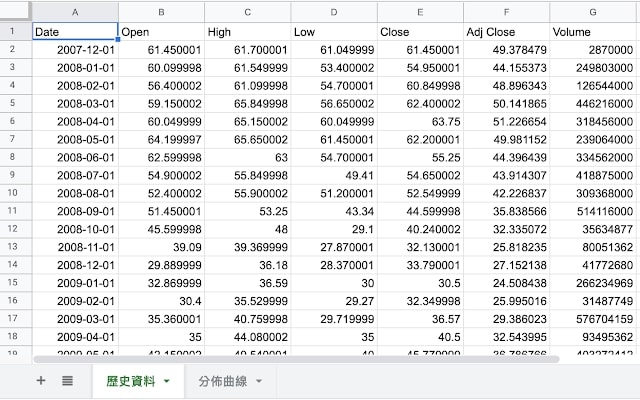This screenshot has width=640, height=400.
Task: Select Volume value 35634877
Action: click(593, 229)
